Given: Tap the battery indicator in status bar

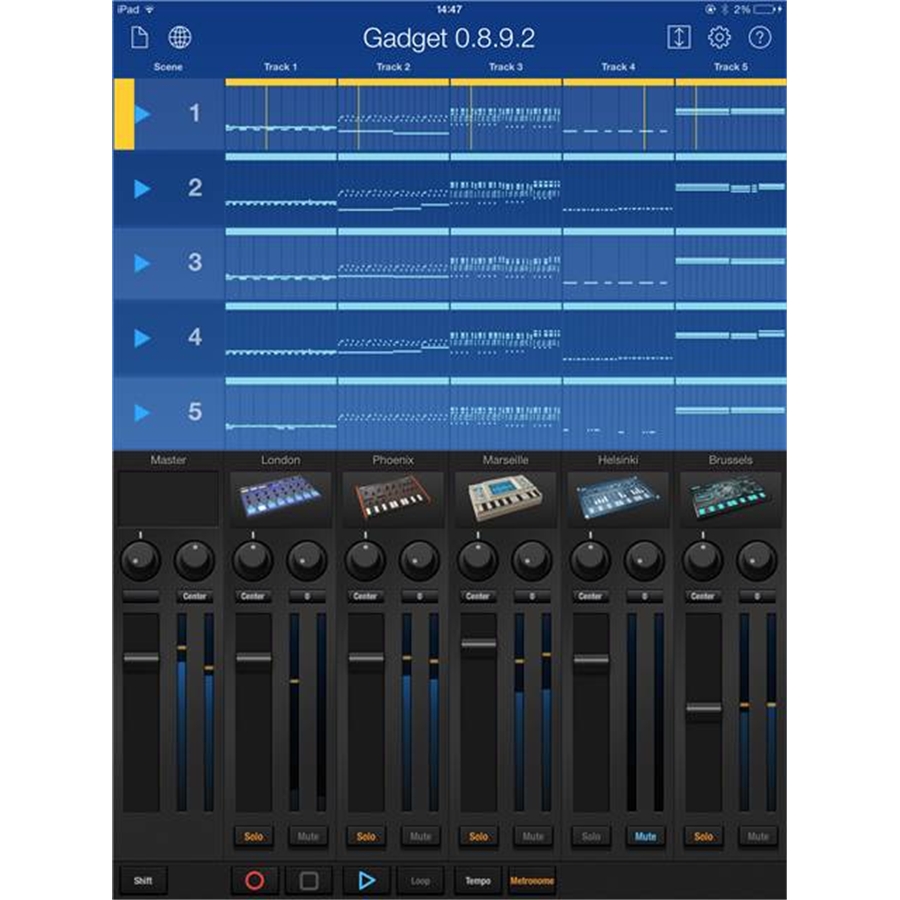Looking at the screenshot, I should coord(765,10).
